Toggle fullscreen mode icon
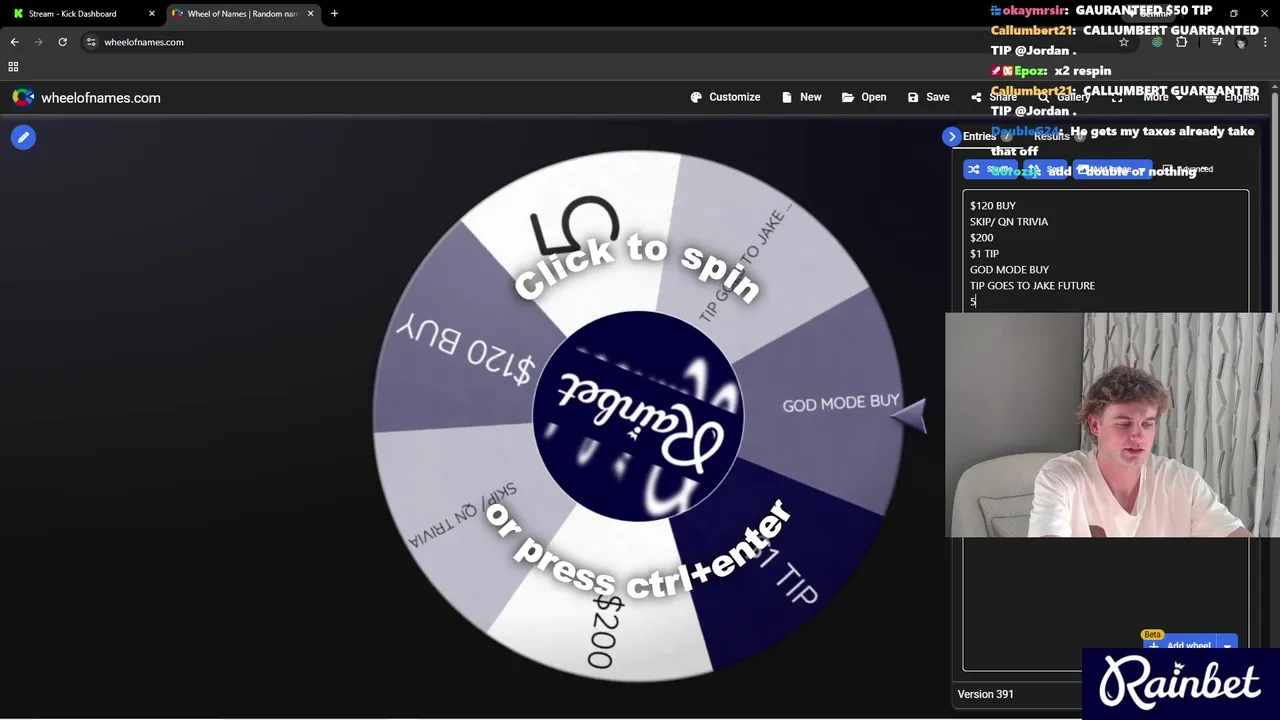The image size is (1280, 720). click(1117, 97)
